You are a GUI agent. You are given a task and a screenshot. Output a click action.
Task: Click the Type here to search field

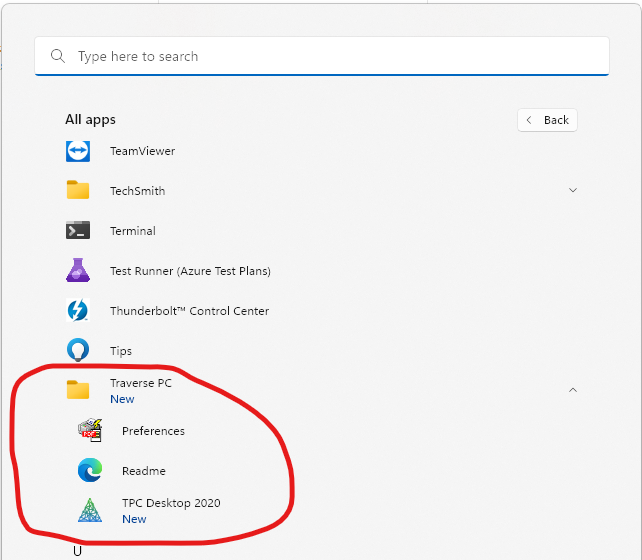322,56
